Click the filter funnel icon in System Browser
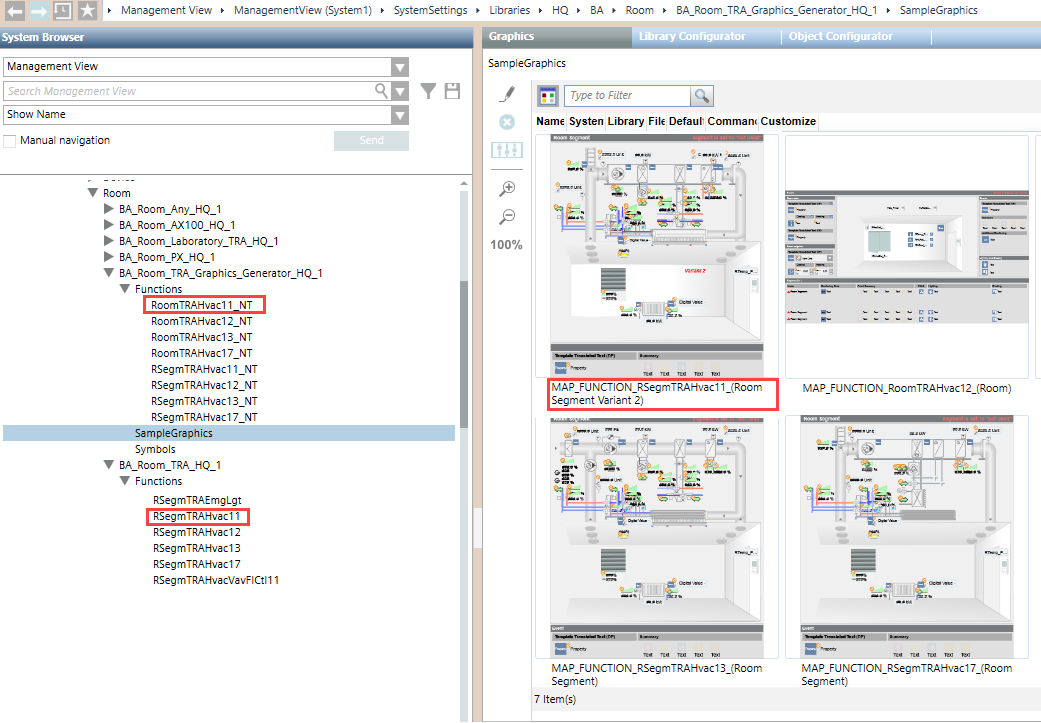Viewport: 1041px width, 723px height. coord(428,91)
